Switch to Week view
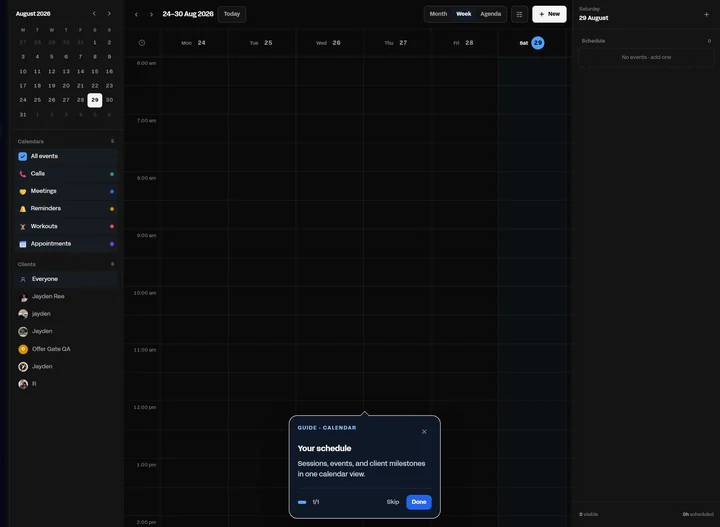Image resolution: width=720 pixels, height=527 pixels. click(464, 14)
